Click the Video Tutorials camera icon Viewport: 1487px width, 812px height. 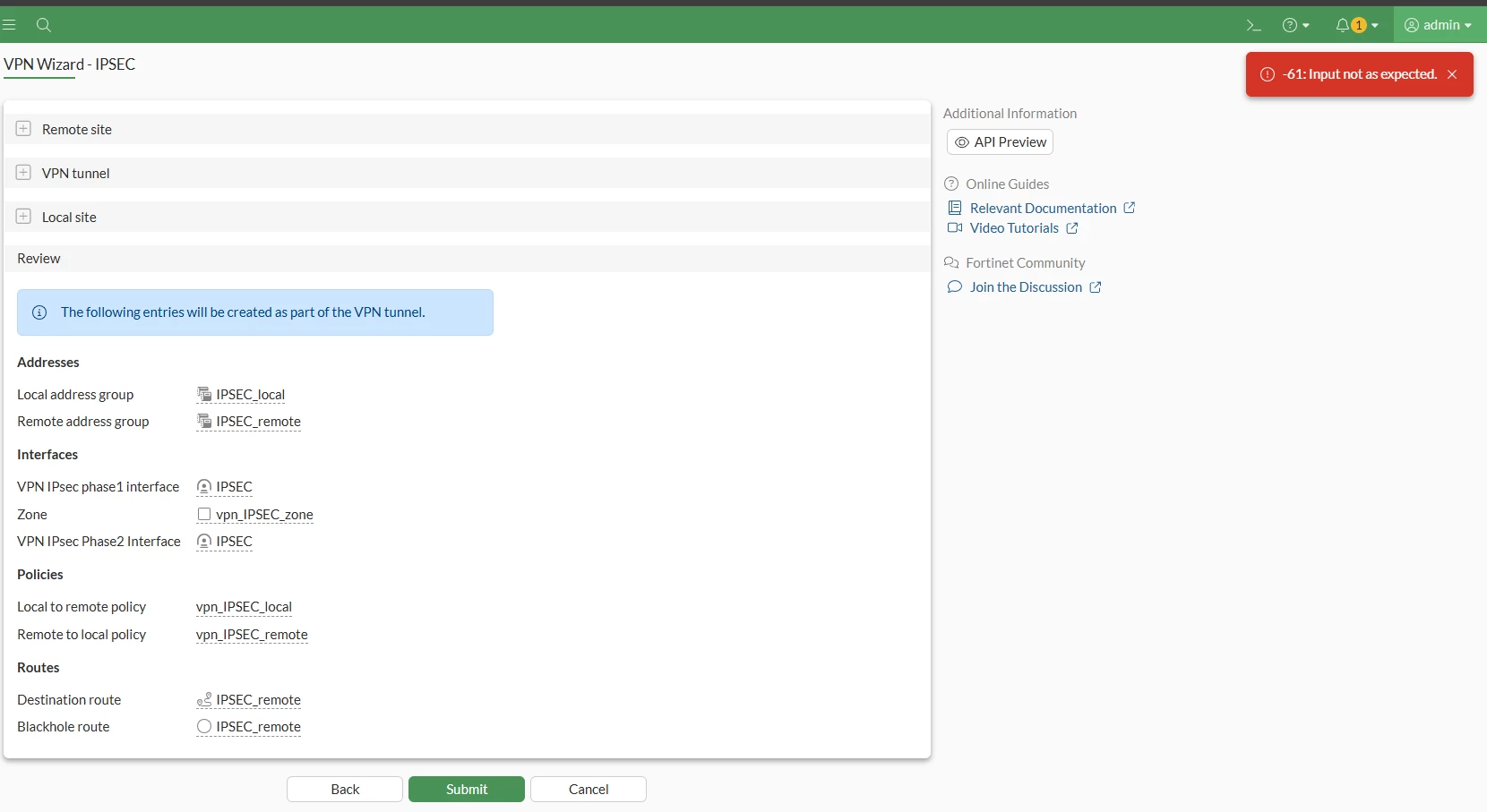(x=955, y=228)
